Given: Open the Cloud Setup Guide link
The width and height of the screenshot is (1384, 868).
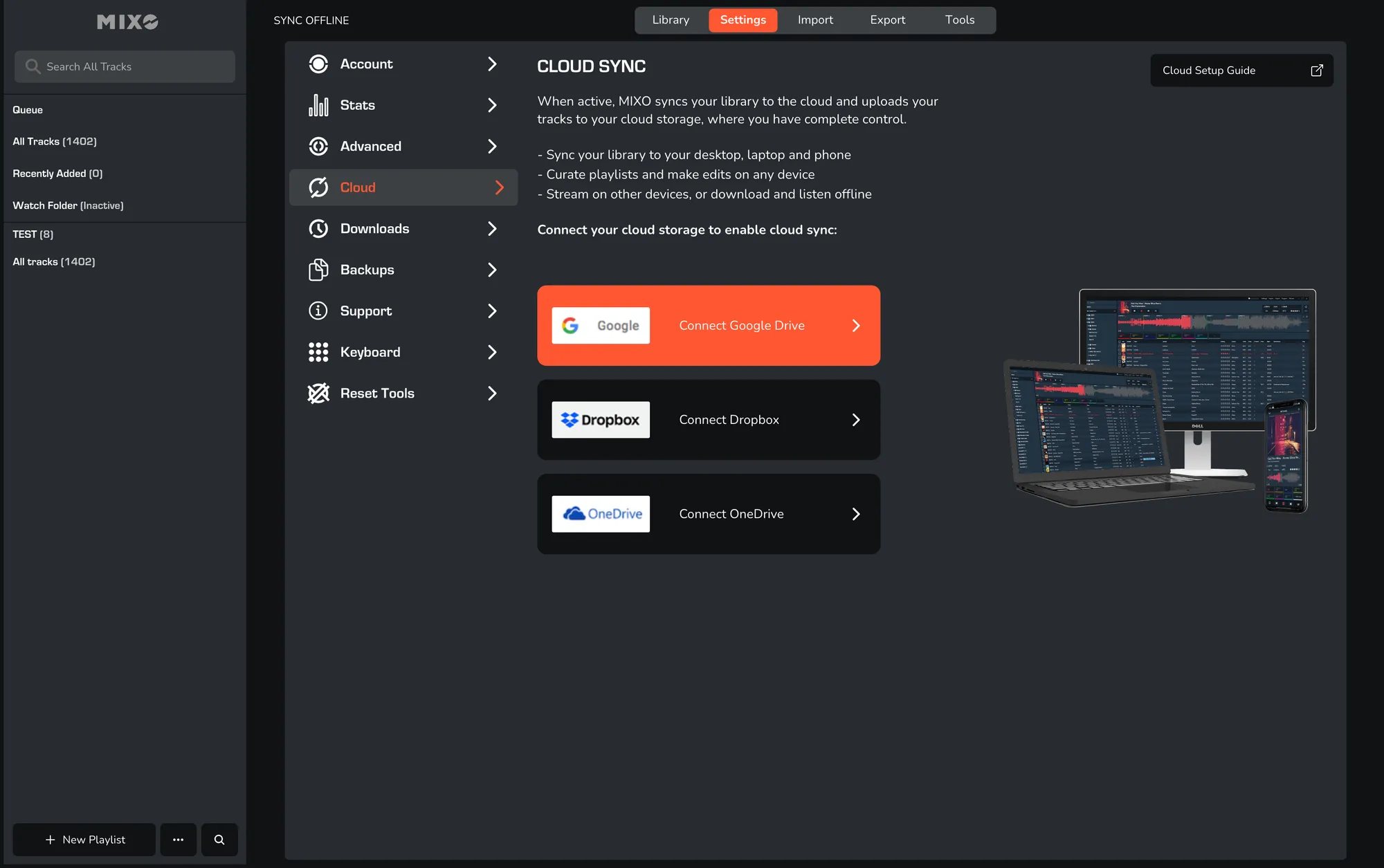Looking at the screenshot, I should click(1241, 71).
